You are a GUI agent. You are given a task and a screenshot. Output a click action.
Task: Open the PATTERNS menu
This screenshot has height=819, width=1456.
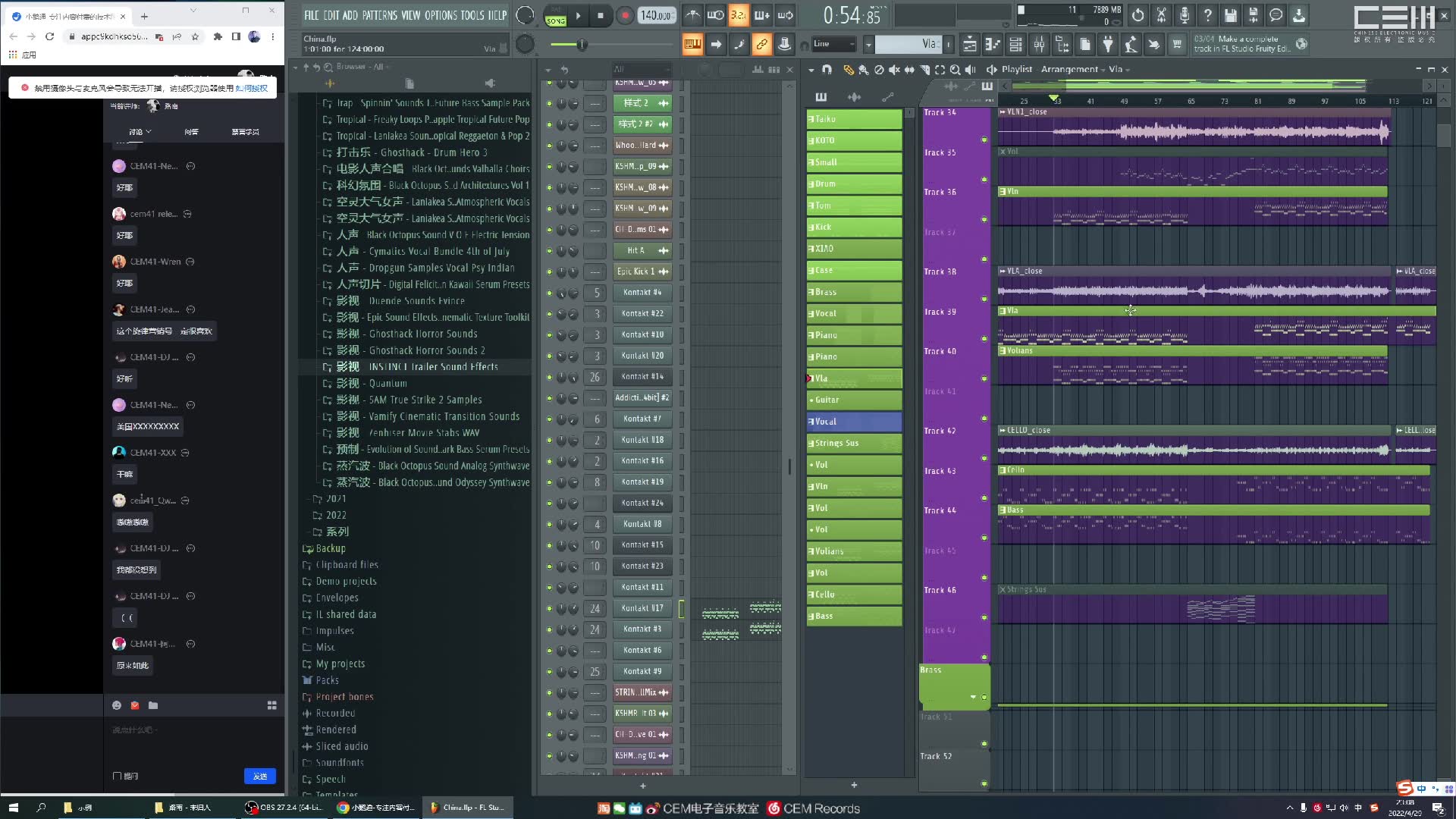(379, 15)
